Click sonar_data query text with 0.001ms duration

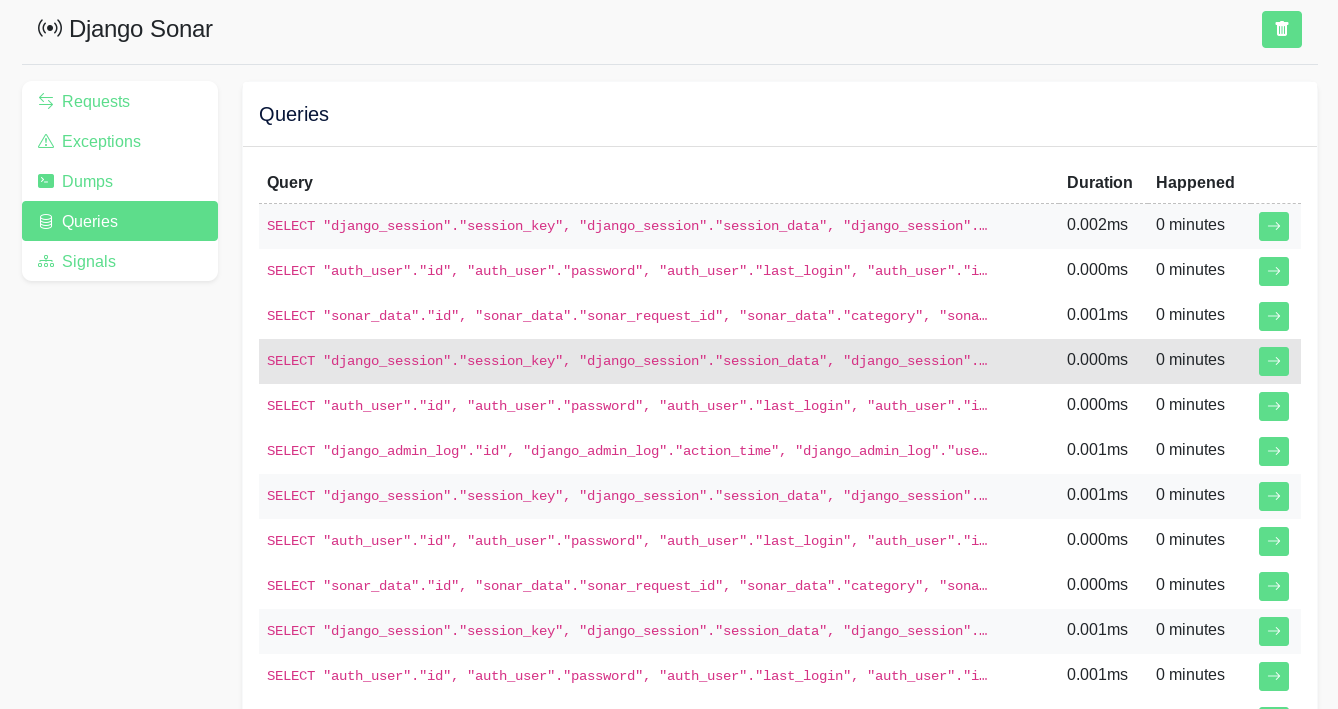coord(627,316)
